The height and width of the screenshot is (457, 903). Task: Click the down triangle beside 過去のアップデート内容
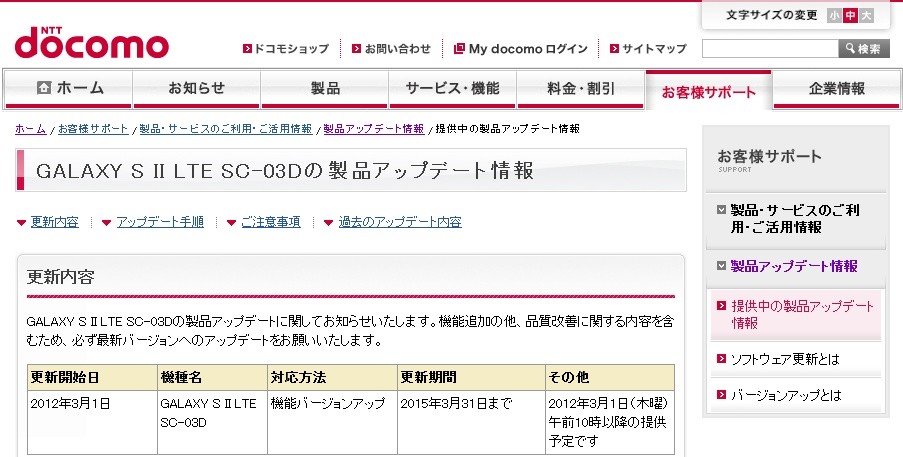pyautogui.click(x=329, y=223)
